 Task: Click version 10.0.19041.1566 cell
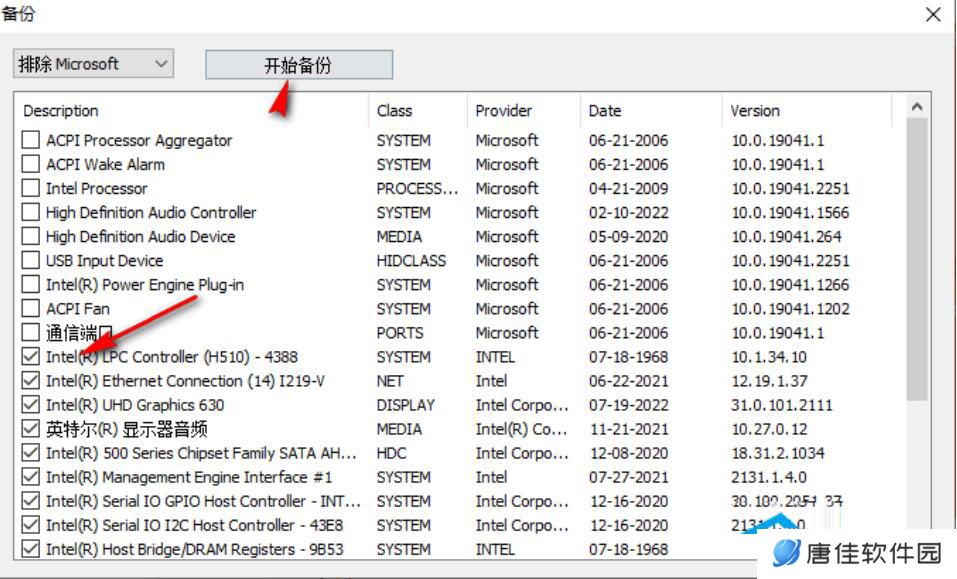pyautogui.click(x=790, y=212)
